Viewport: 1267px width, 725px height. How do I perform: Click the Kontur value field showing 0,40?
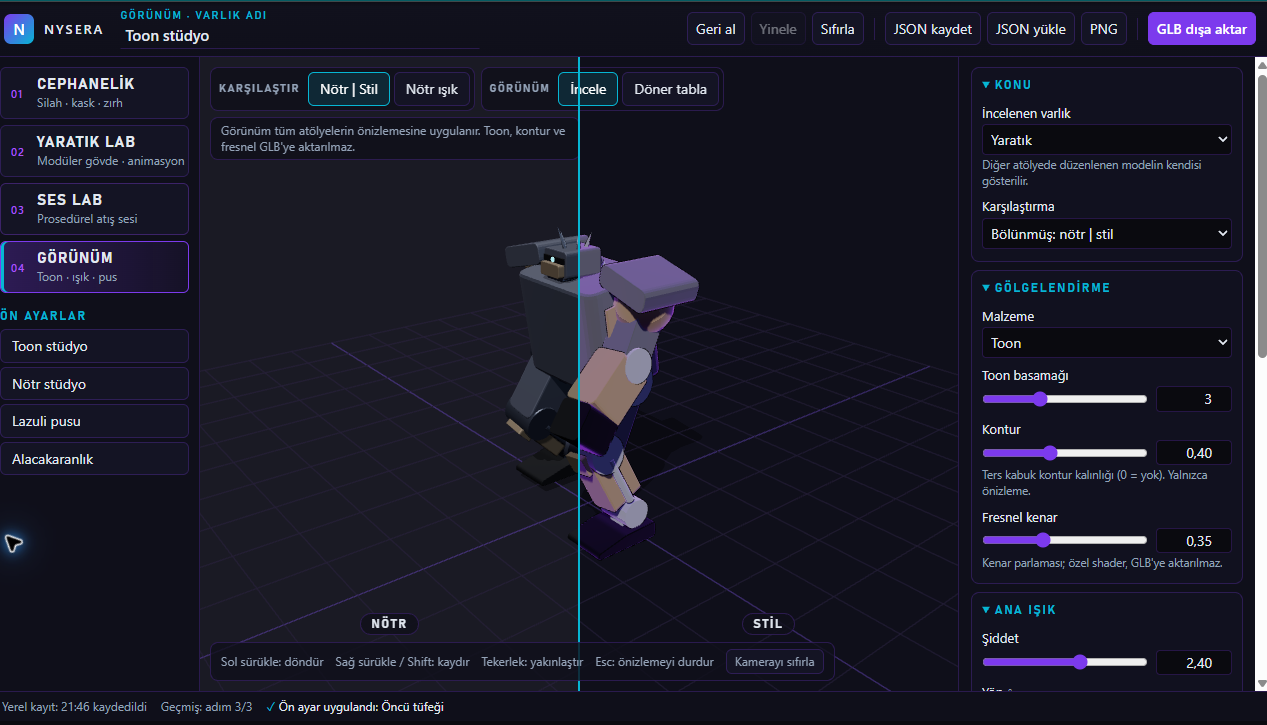pyautogui.click(x=1194, y=453)
